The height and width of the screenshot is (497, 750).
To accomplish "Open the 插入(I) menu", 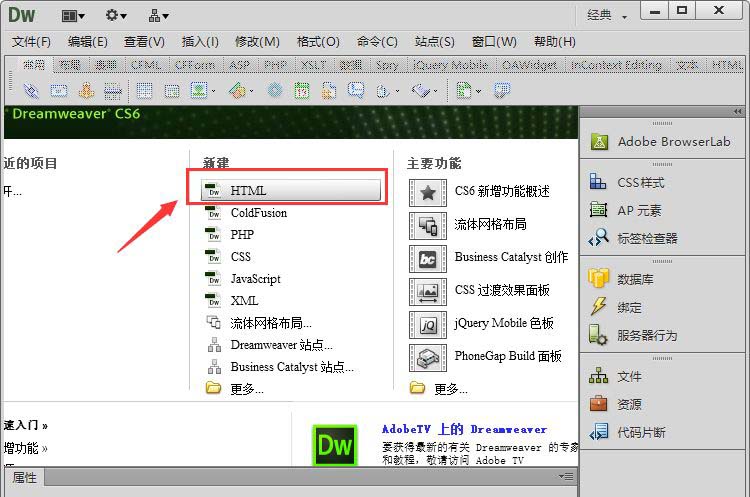I will tap(200, 41).
